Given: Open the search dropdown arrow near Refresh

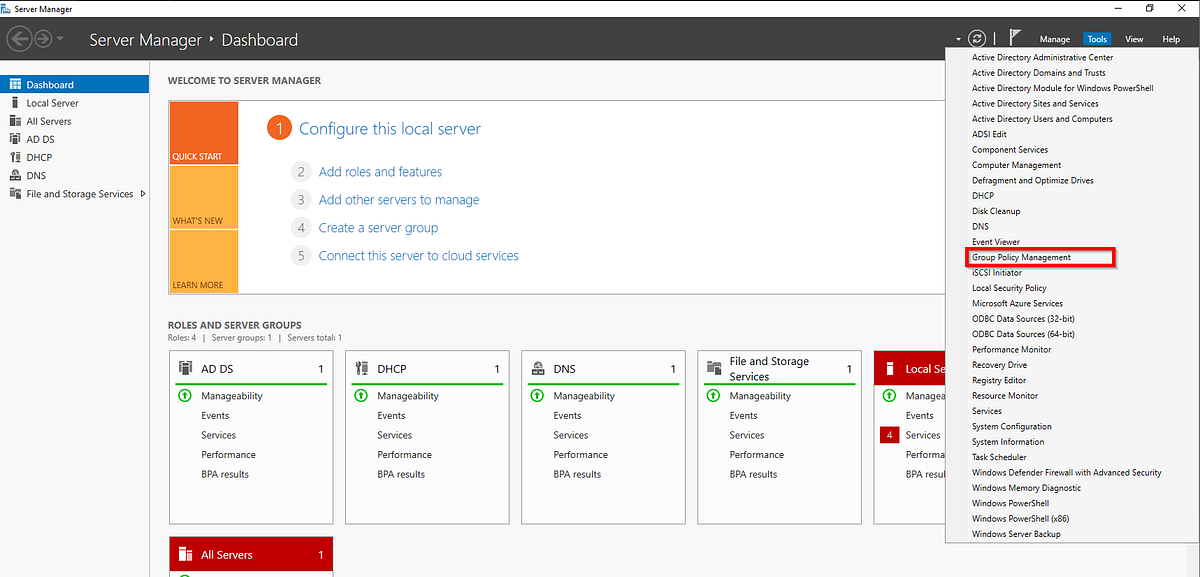Looking at the screenshot, I should coord(957,40).
